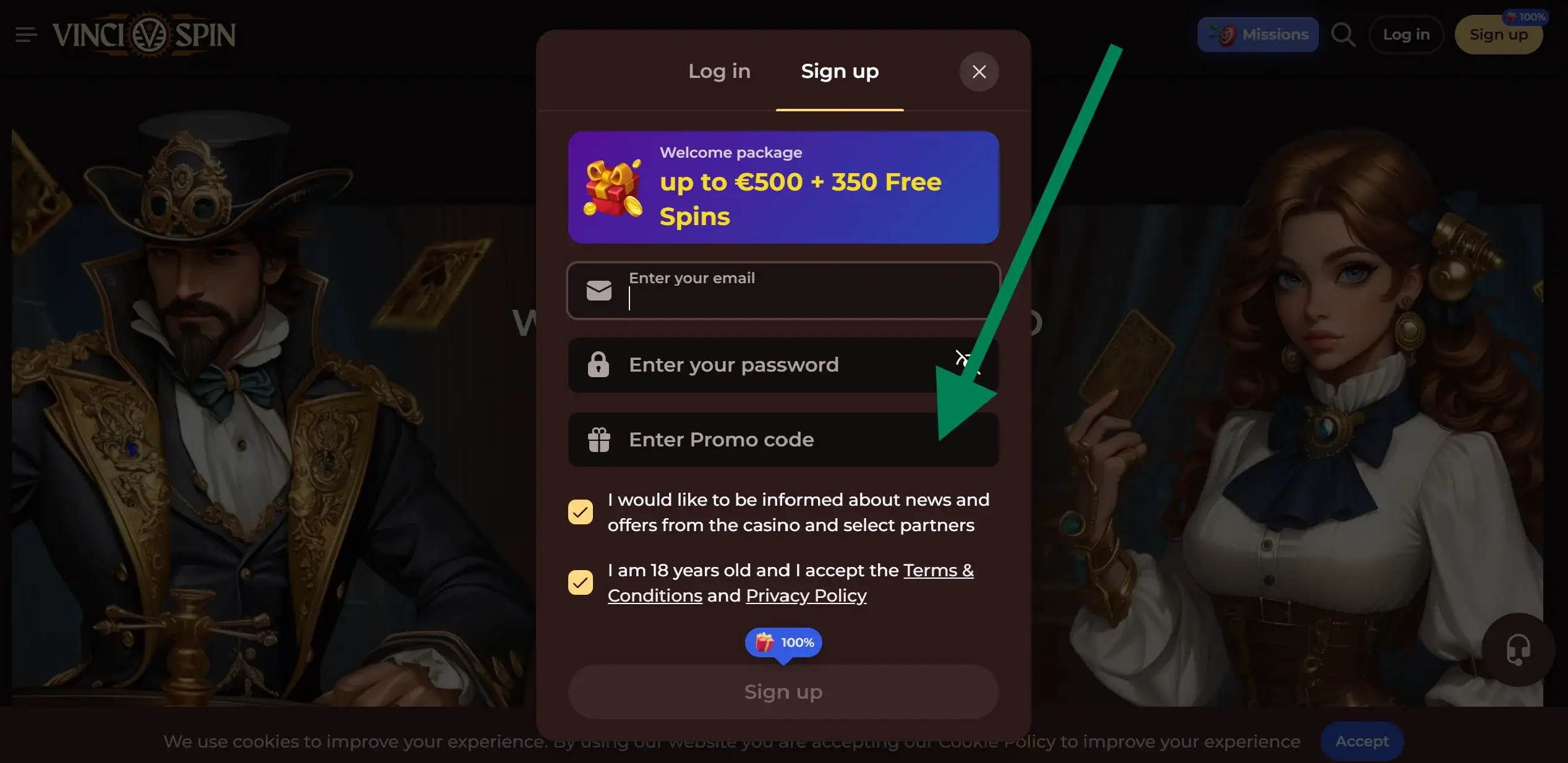This screenshot has width=1568, height=763.
Task: Select the Sign up tab
Action: coord(840,72)
